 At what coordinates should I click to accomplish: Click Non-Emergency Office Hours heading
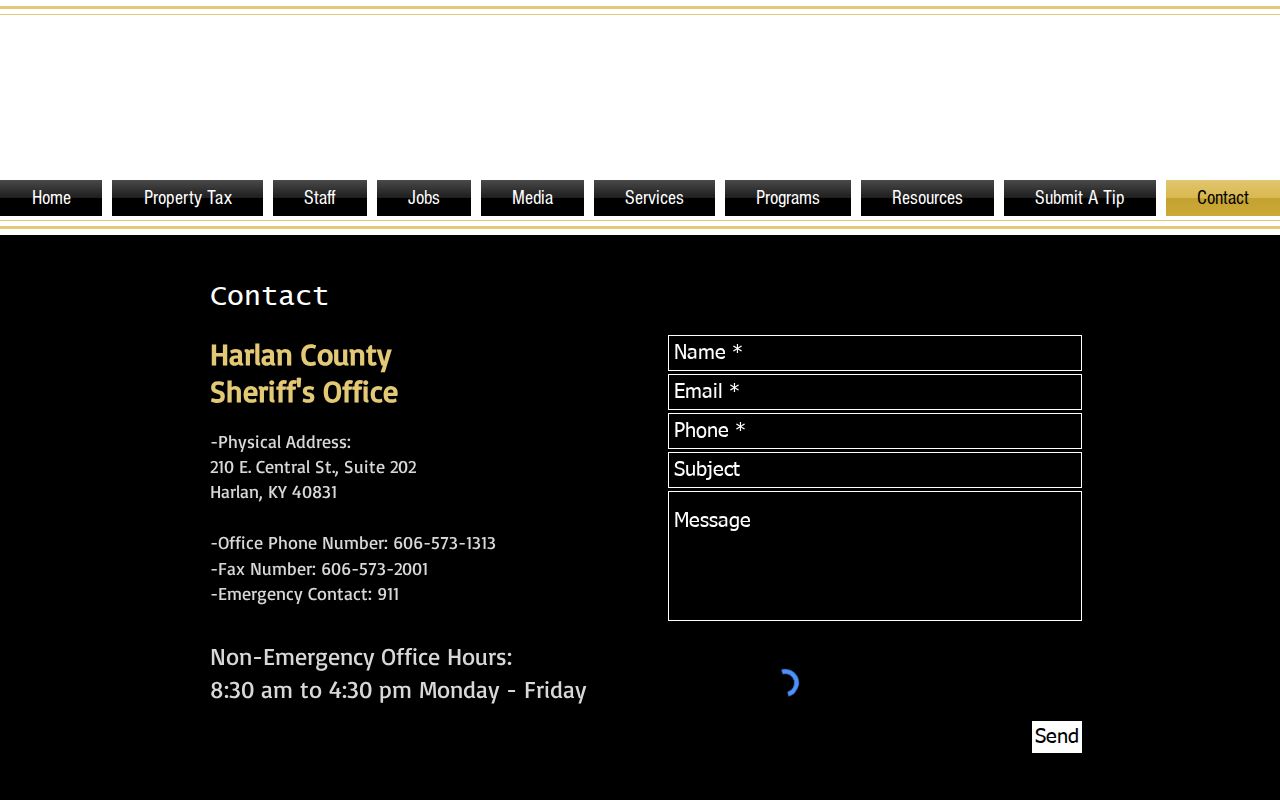(361, 657)
